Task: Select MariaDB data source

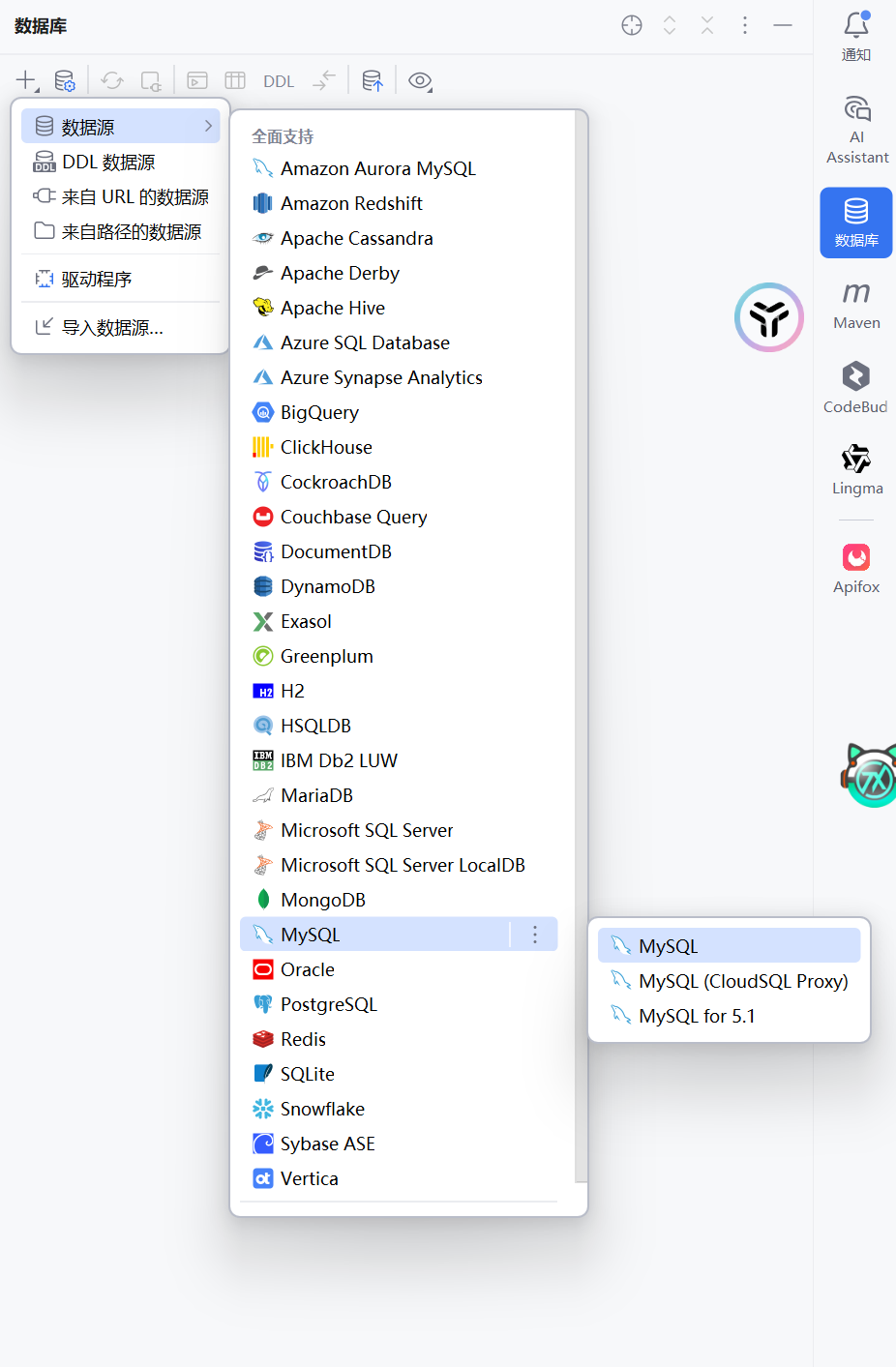Action: coord(399,795)
